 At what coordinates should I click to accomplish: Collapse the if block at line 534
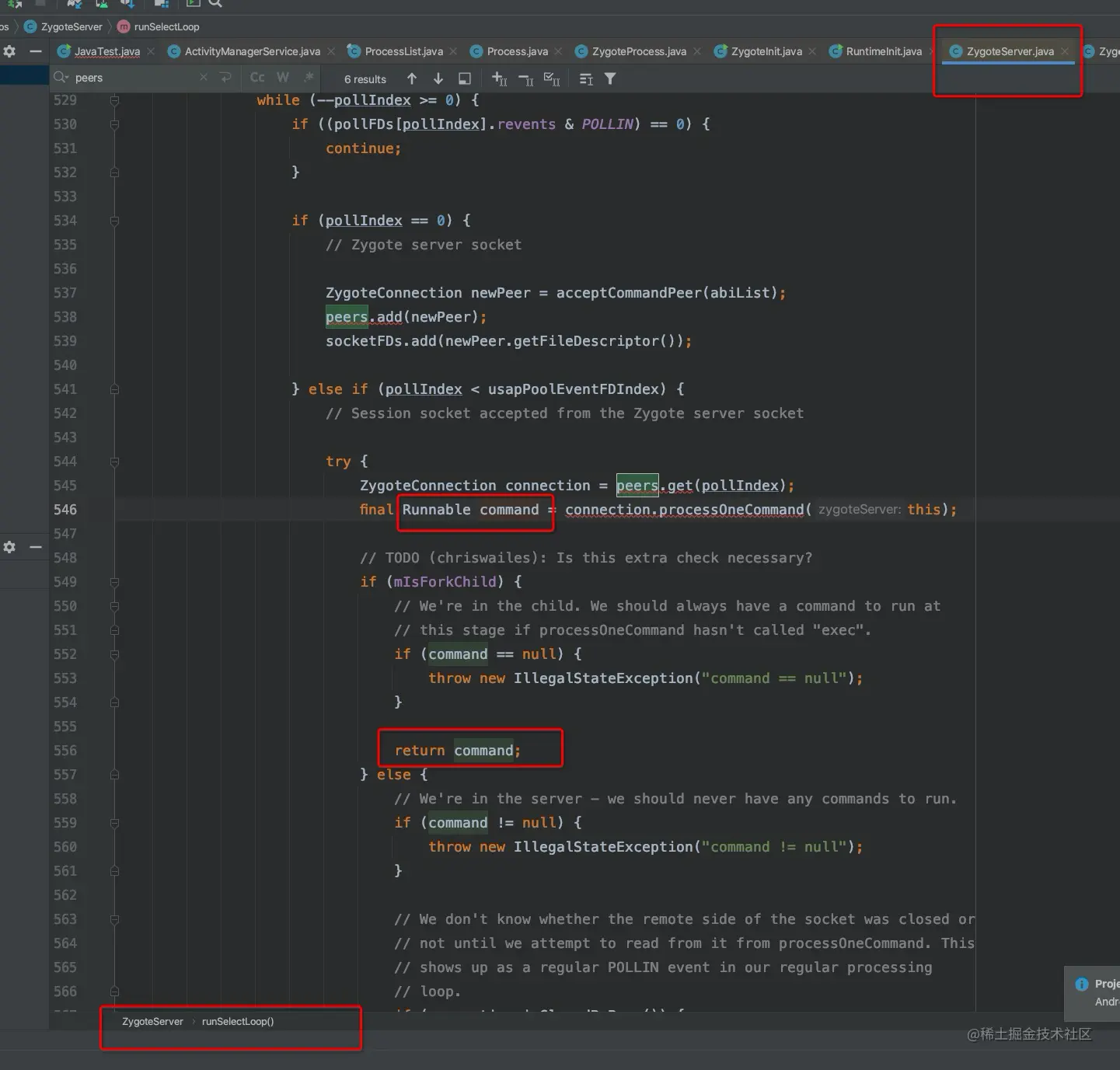pos(114,221)
